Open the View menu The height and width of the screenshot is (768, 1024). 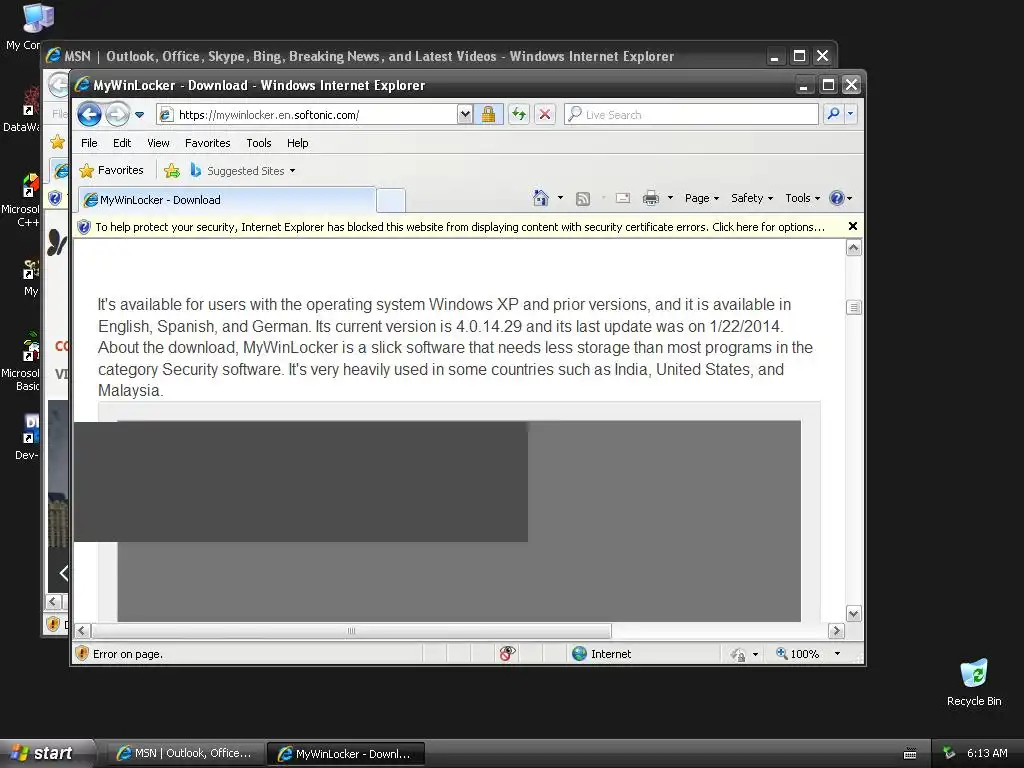[158, 143]
